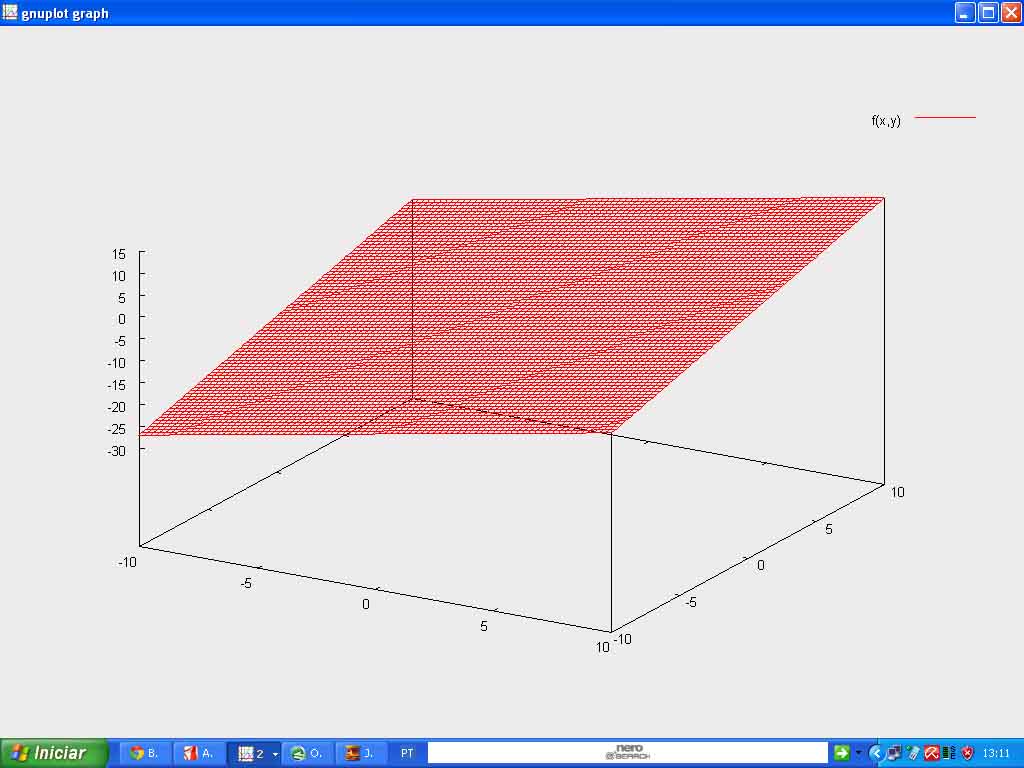Viewport: 1024px width, 768px height.
Task: Click the red shield security tray icon
Action: click(x=967, y=752)
